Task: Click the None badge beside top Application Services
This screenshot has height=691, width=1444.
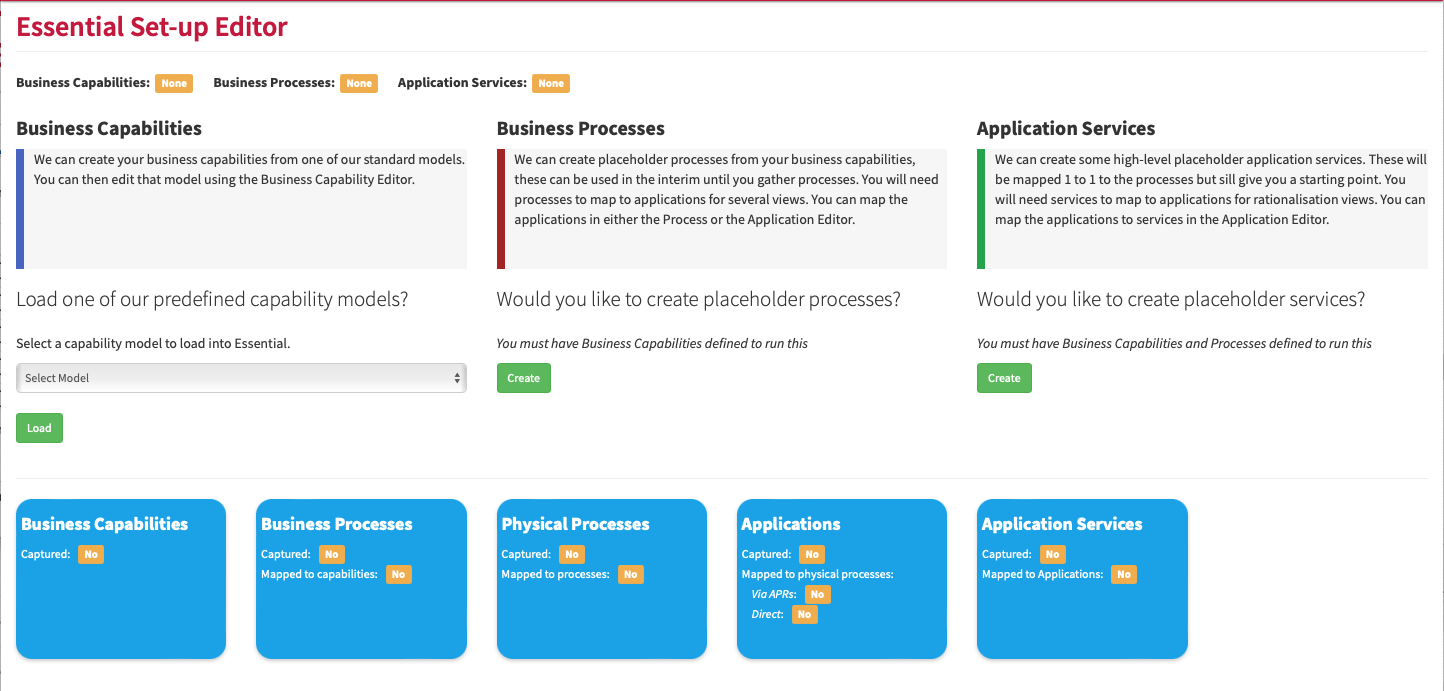Action: (551, 83)
